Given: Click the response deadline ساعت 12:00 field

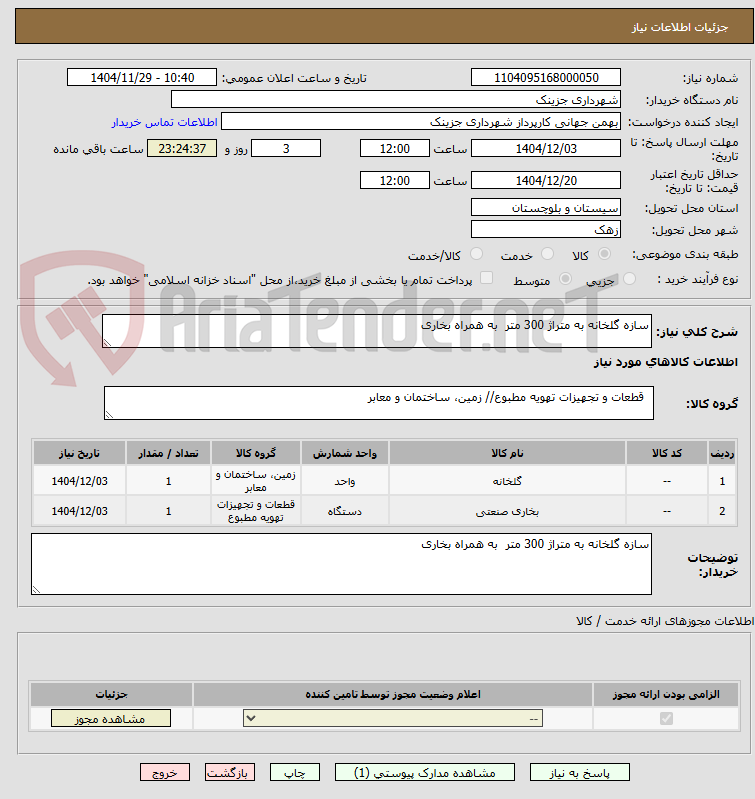Looking at the screenshot, I should tap(395, 148).
